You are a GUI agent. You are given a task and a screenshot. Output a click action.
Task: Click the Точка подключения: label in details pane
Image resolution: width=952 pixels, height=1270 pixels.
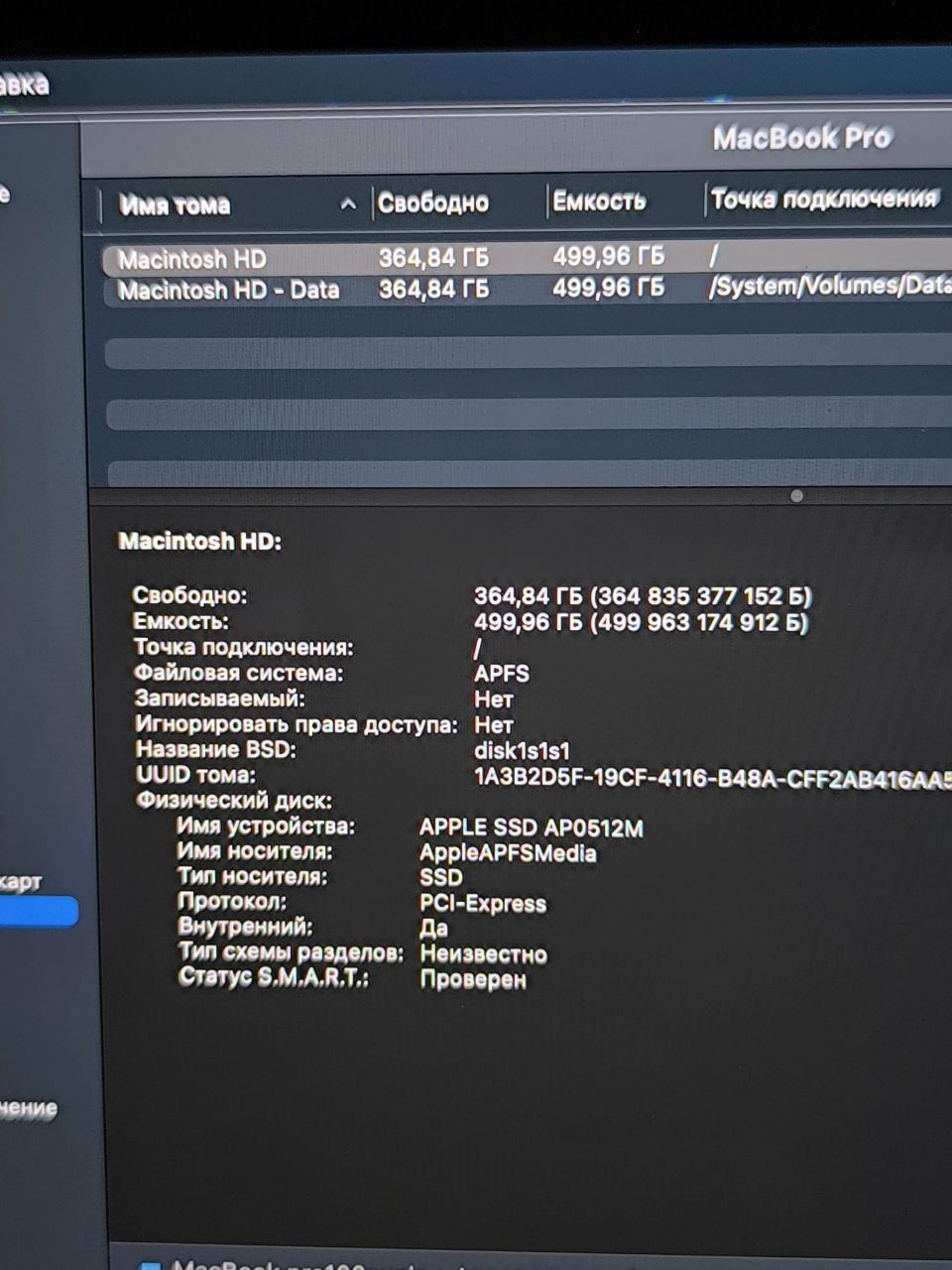[244, 647]
